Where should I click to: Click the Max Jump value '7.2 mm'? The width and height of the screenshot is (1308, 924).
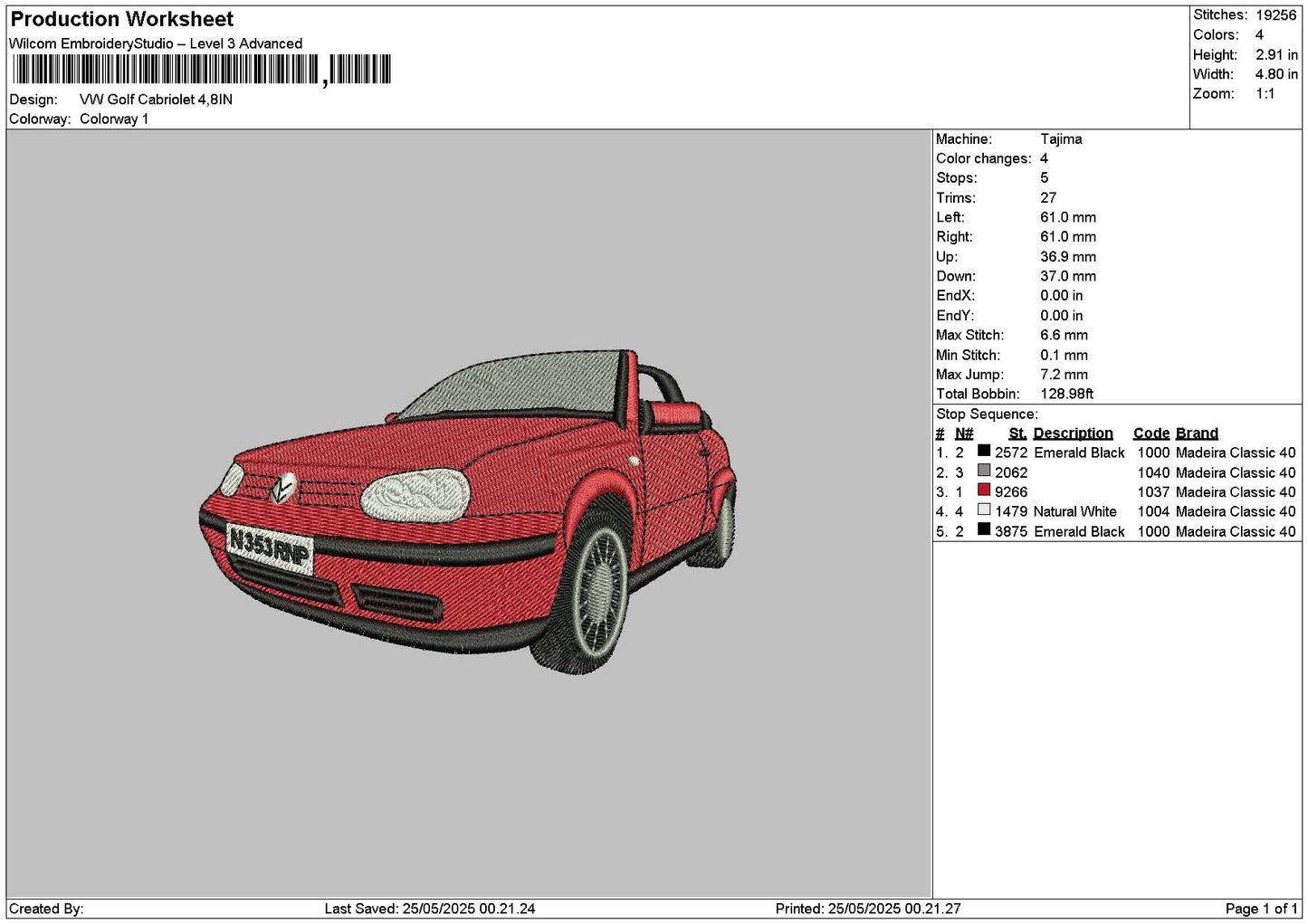1064,375
